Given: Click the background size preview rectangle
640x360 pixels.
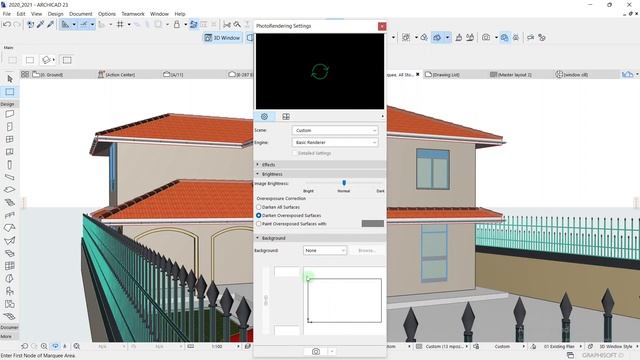Looking at the screenshot, I should tap(344, 300).
